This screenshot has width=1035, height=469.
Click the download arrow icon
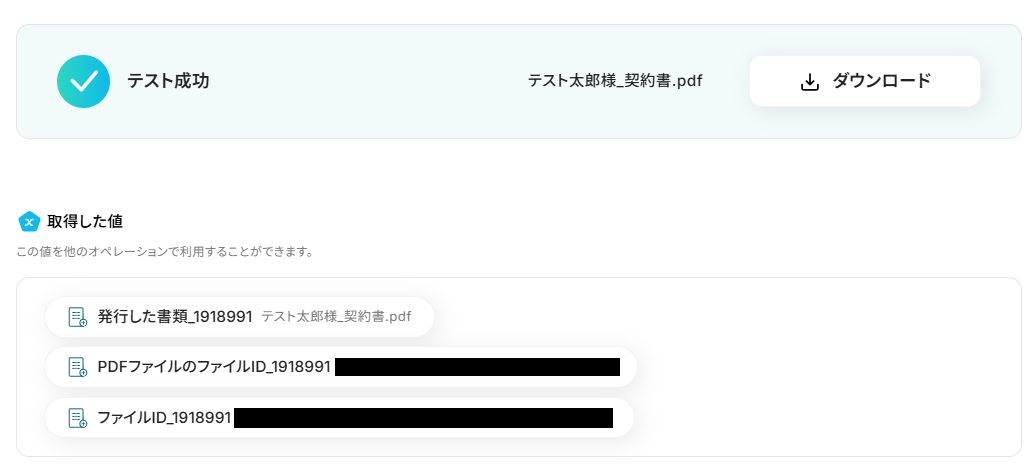click(809, 82)
